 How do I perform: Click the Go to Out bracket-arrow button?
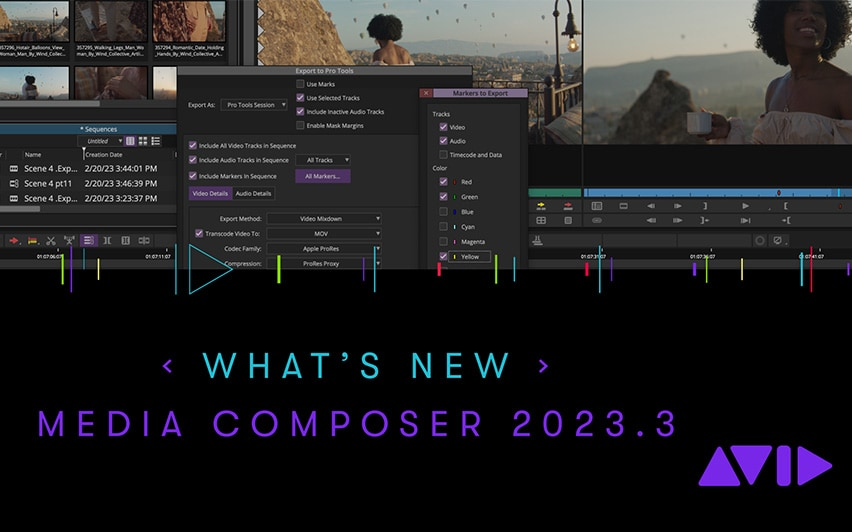point(705,220)
